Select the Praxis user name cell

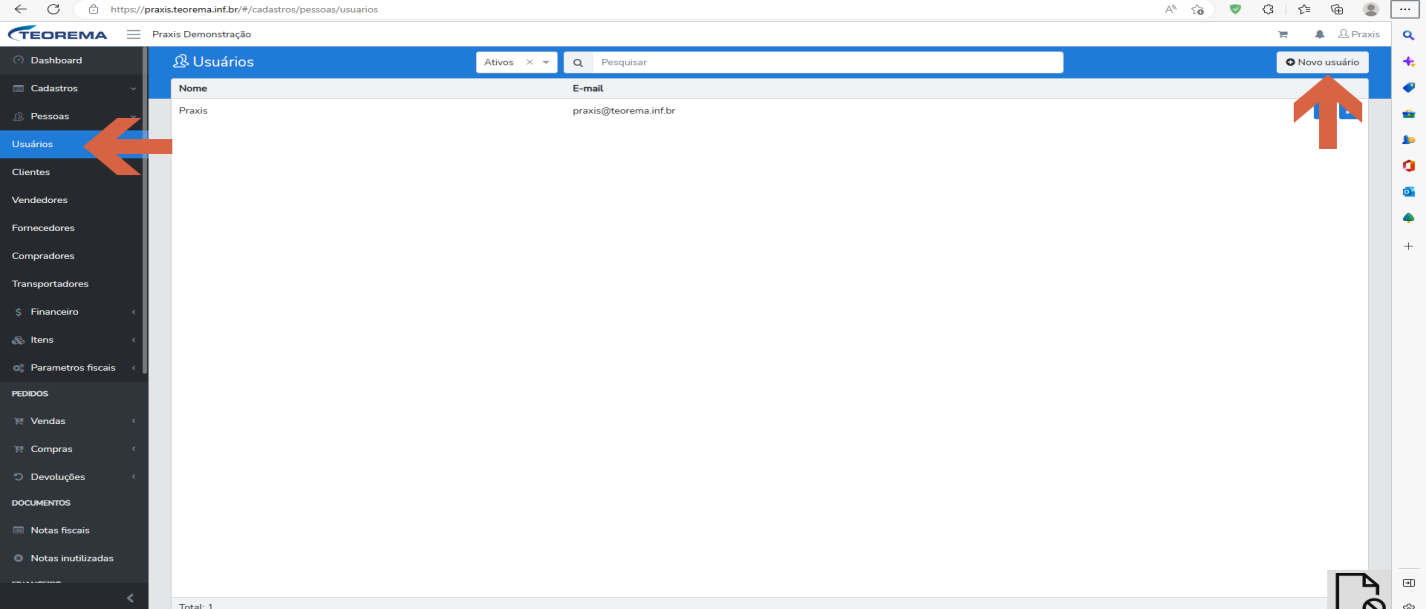[x=193, y=110]
